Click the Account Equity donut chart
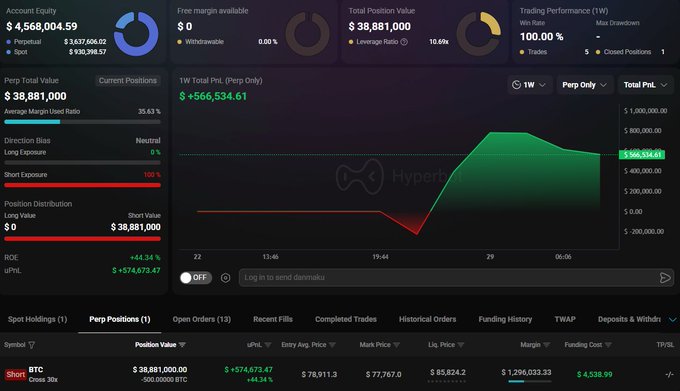The height and width of the screenshot is (391, 680). pos(136,34)
